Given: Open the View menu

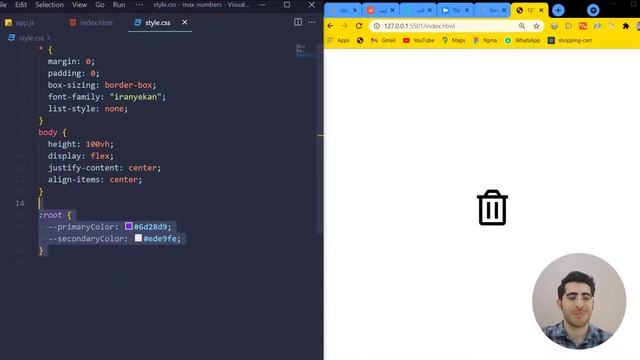Looking at the screenshot, I should click(x=79, y=5).
